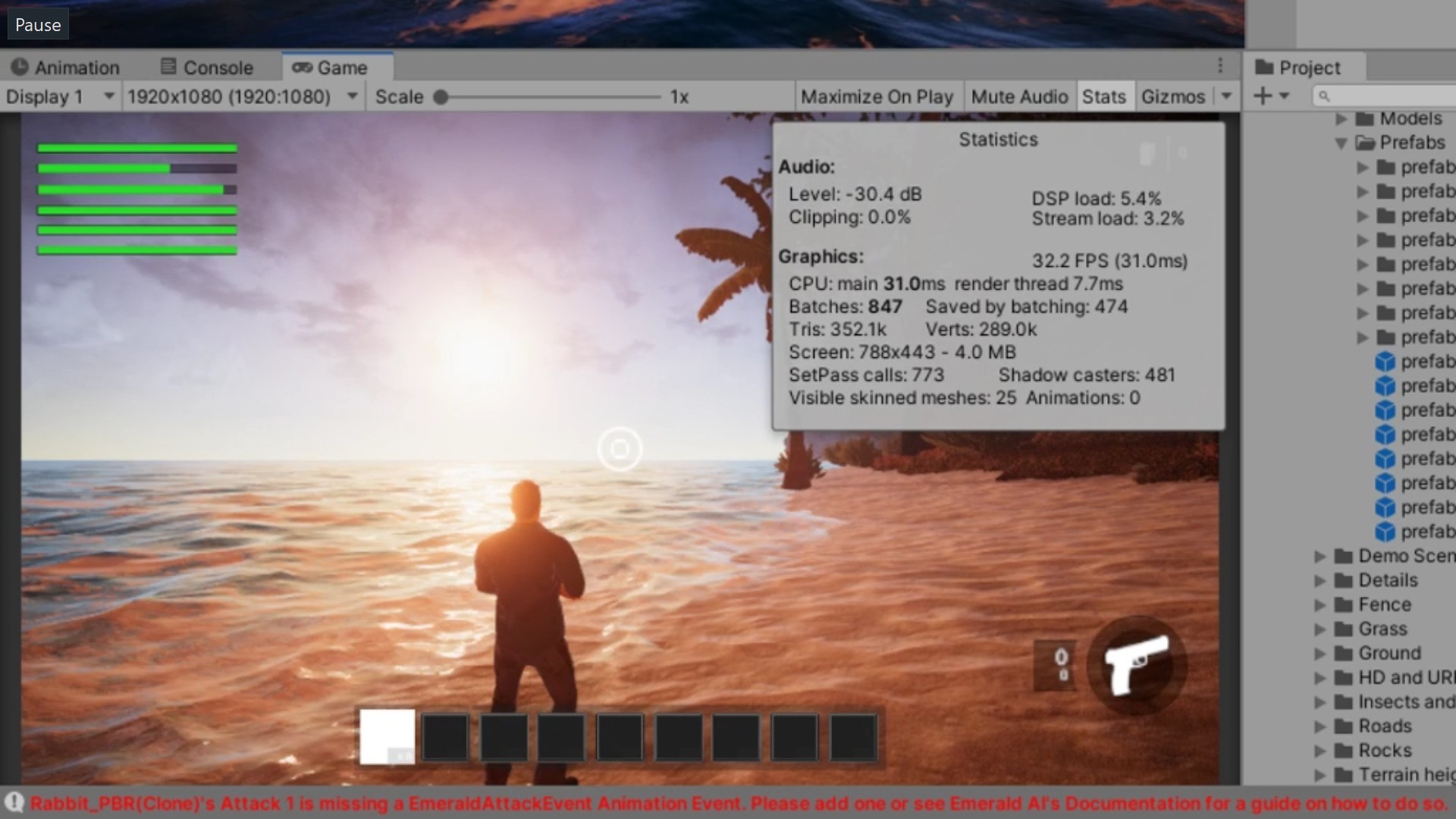Open the Gizmos dropdown arrow

pyautogui.click(x=1226, y=97)
